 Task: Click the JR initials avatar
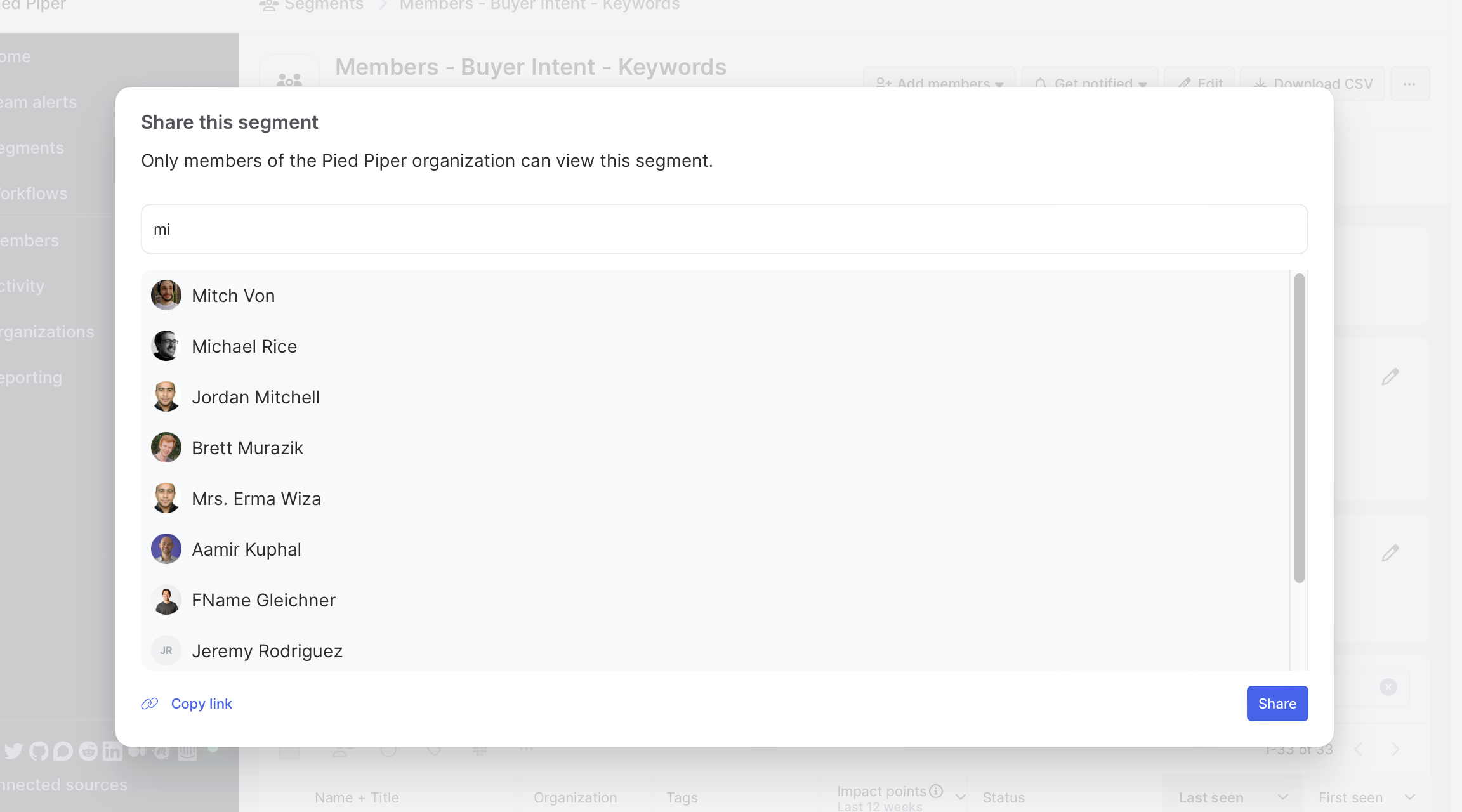(x=166, y=650)
